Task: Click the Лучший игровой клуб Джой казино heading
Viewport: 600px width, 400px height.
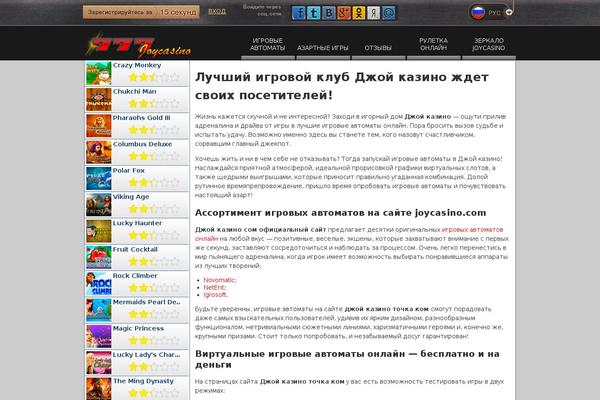Action: click(342, 86)
